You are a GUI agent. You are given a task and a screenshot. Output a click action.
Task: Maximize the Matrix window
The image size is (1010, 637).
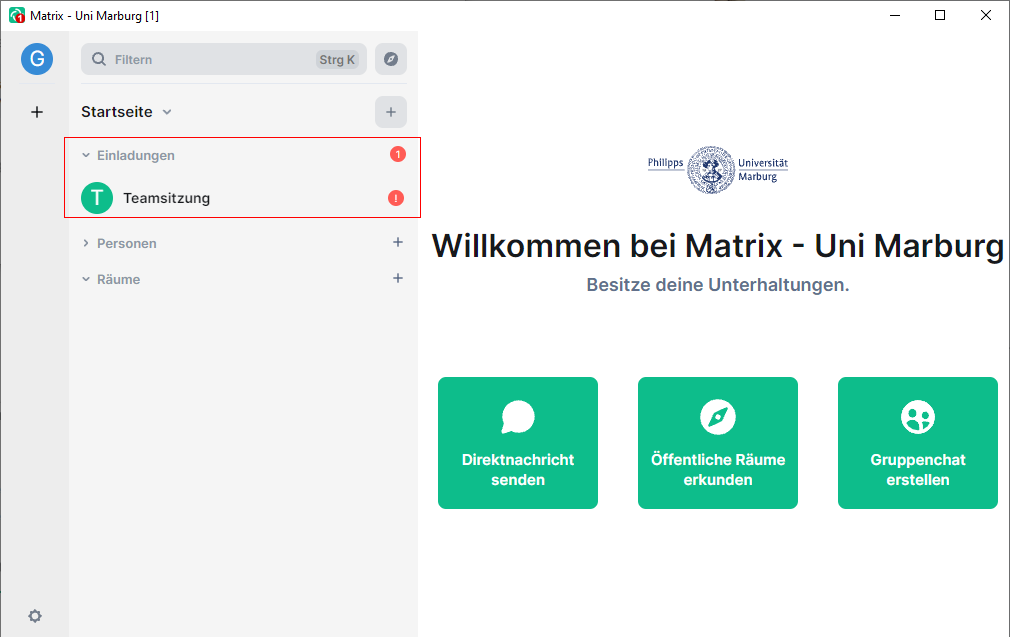pos(940,15)
